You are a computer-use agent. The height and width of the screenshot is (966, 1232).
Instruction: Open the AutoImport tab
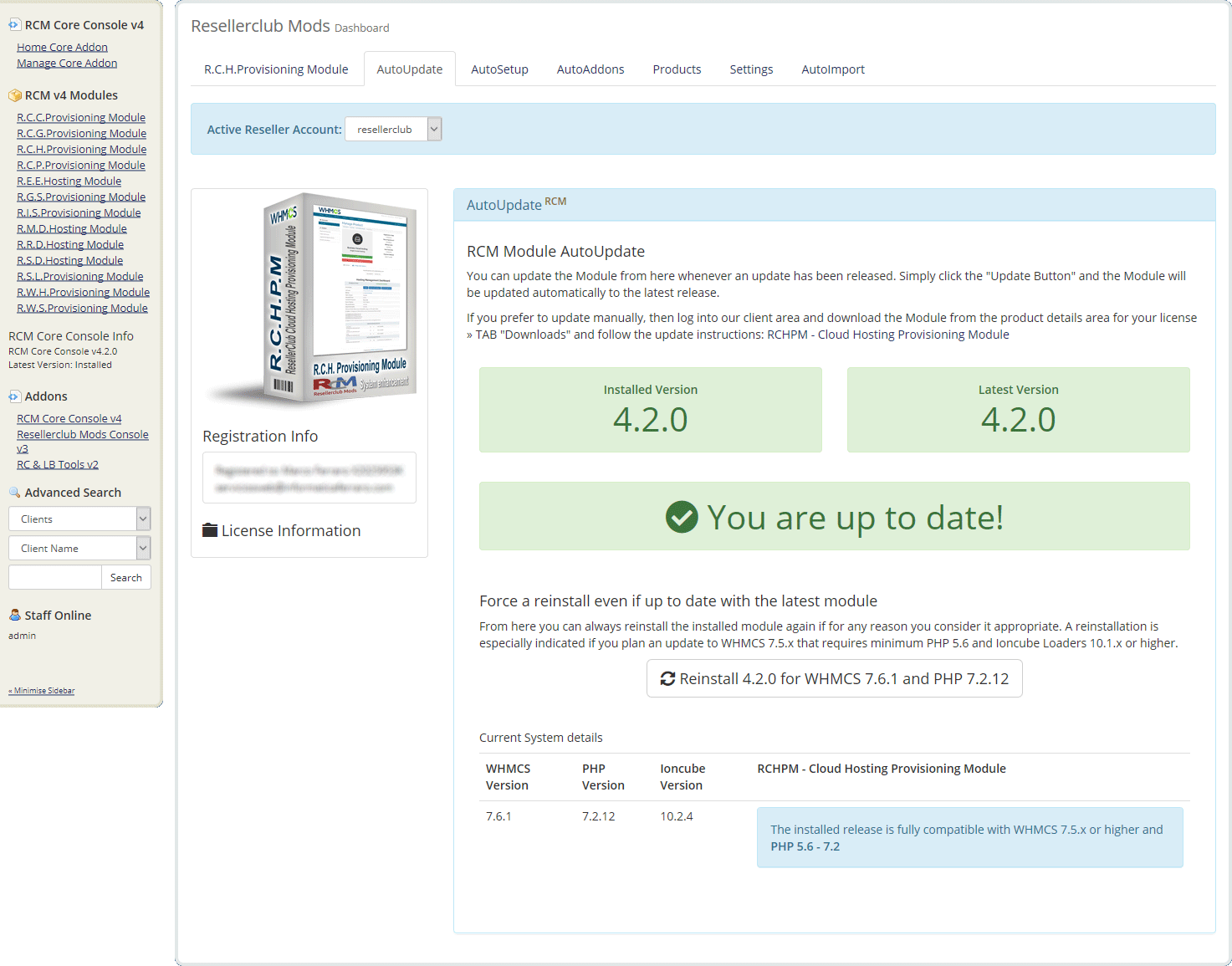833,69
